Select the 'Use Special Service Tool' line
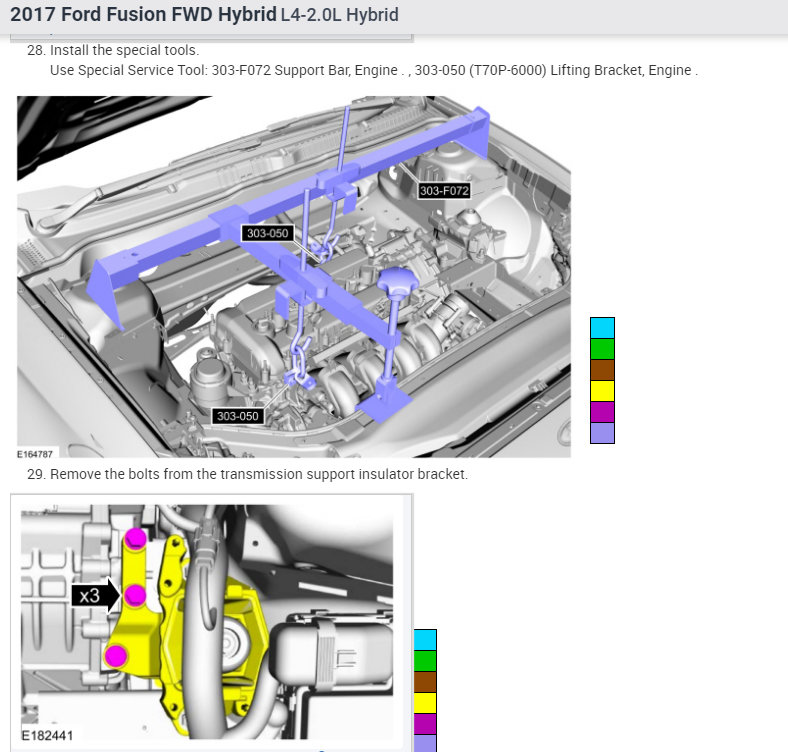This screenshot has width=788, height=752. (374, 70)
